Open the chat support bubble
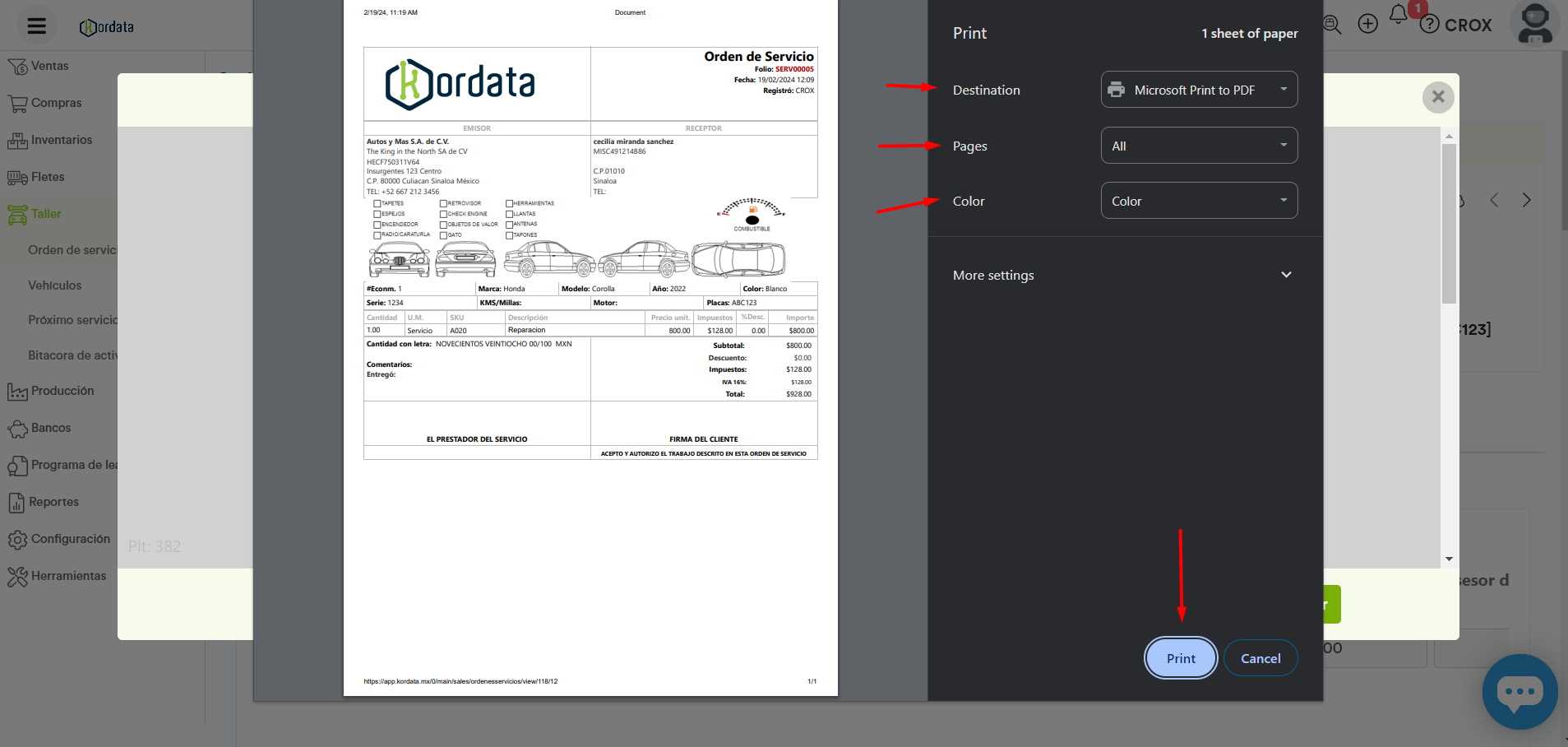1568x747 pixels. coord(1519,691)
